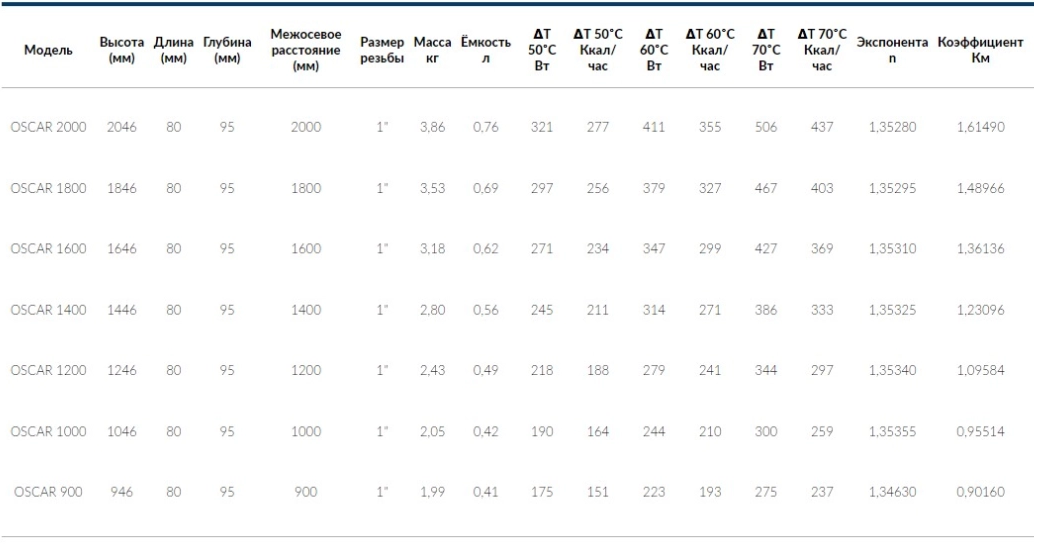
Task: Click the Размер резьбы header
Action: (382, 50)
